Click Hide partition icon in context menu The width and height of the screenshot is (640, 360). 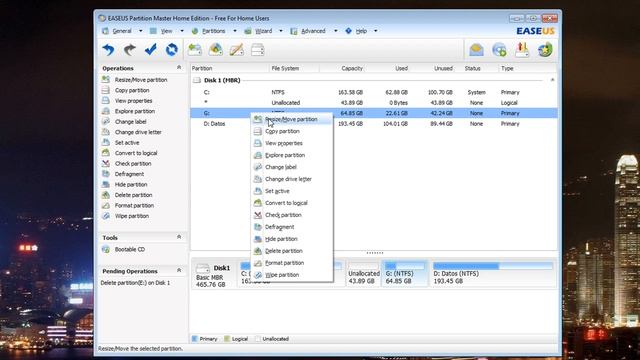[258, 239]
